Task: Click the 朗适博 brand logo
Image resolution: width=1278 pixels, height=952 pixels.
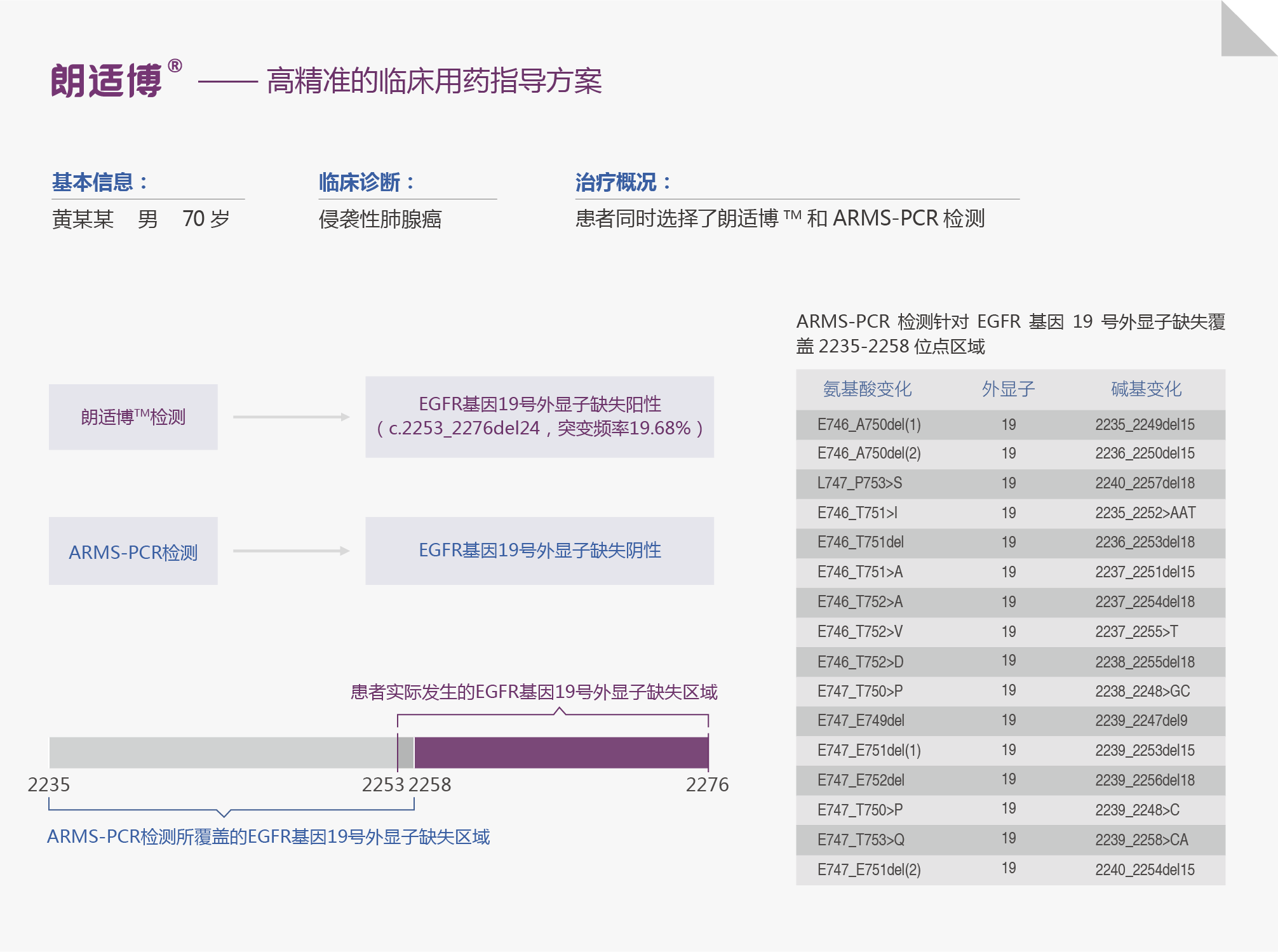Action: pos(116,79)
